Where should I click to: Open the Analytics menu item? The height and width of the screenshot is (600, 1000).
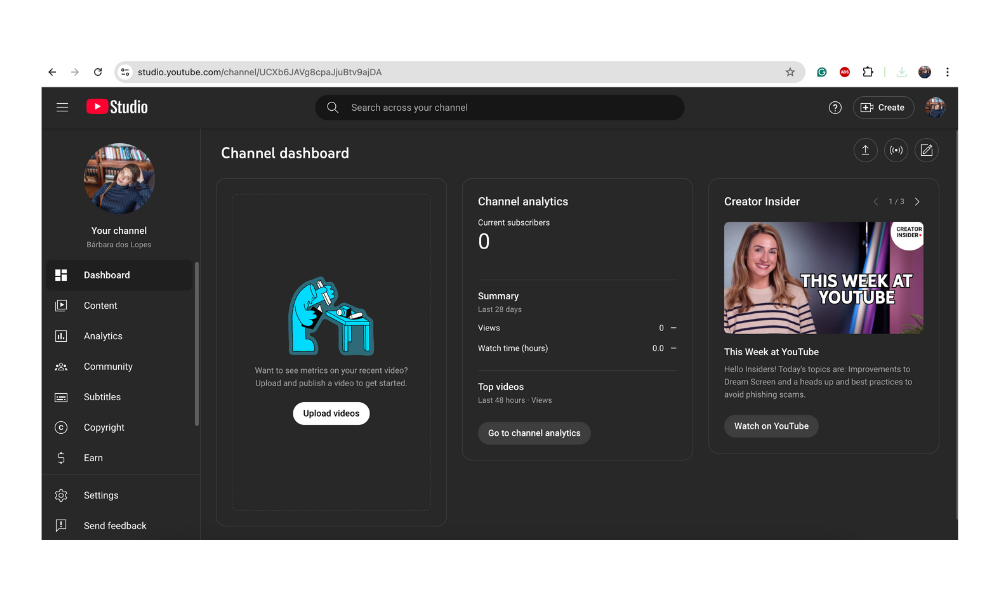coord(119,336)
